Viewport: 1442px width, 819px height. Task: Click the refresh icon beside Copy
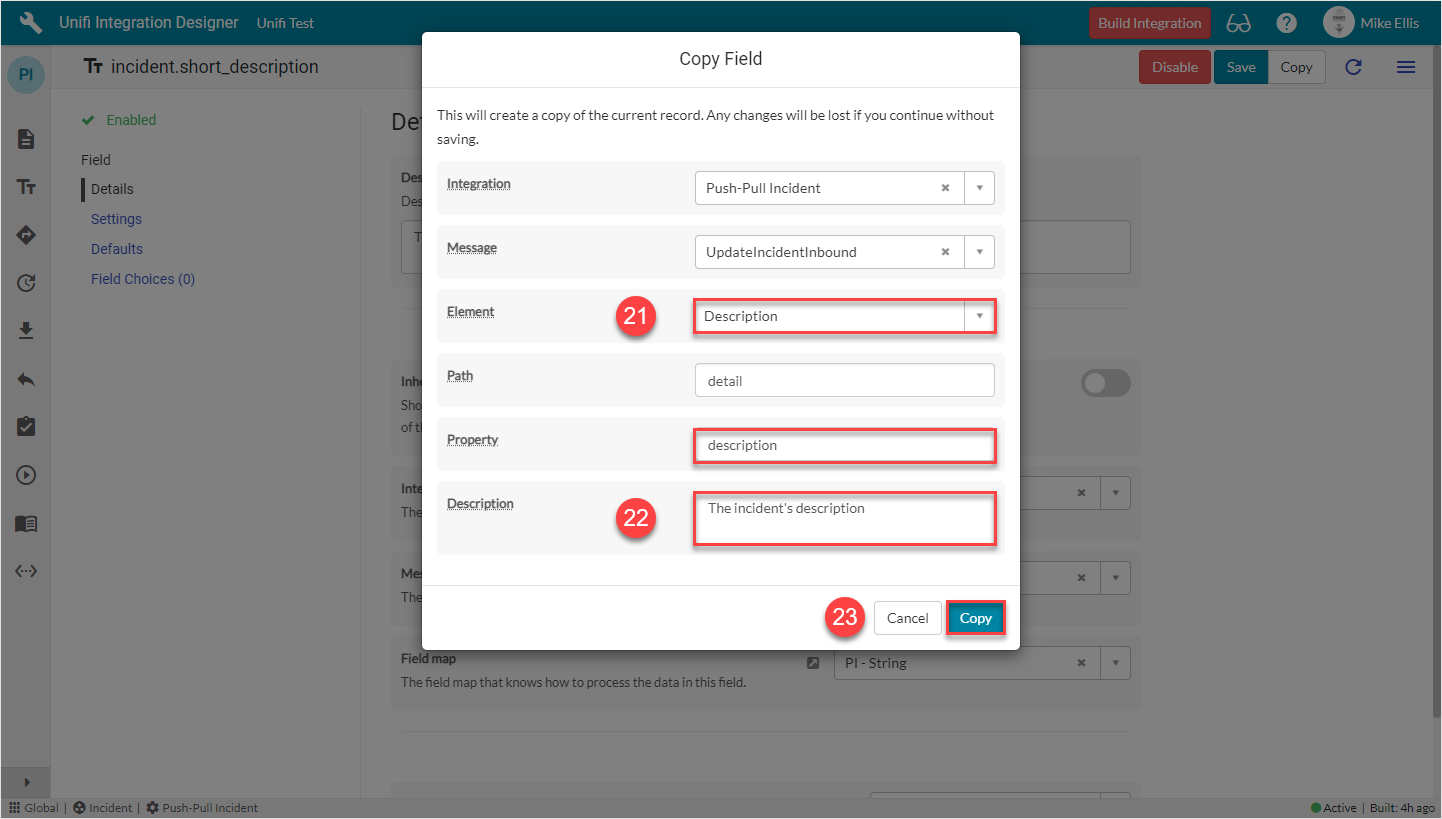(1353, 67)
